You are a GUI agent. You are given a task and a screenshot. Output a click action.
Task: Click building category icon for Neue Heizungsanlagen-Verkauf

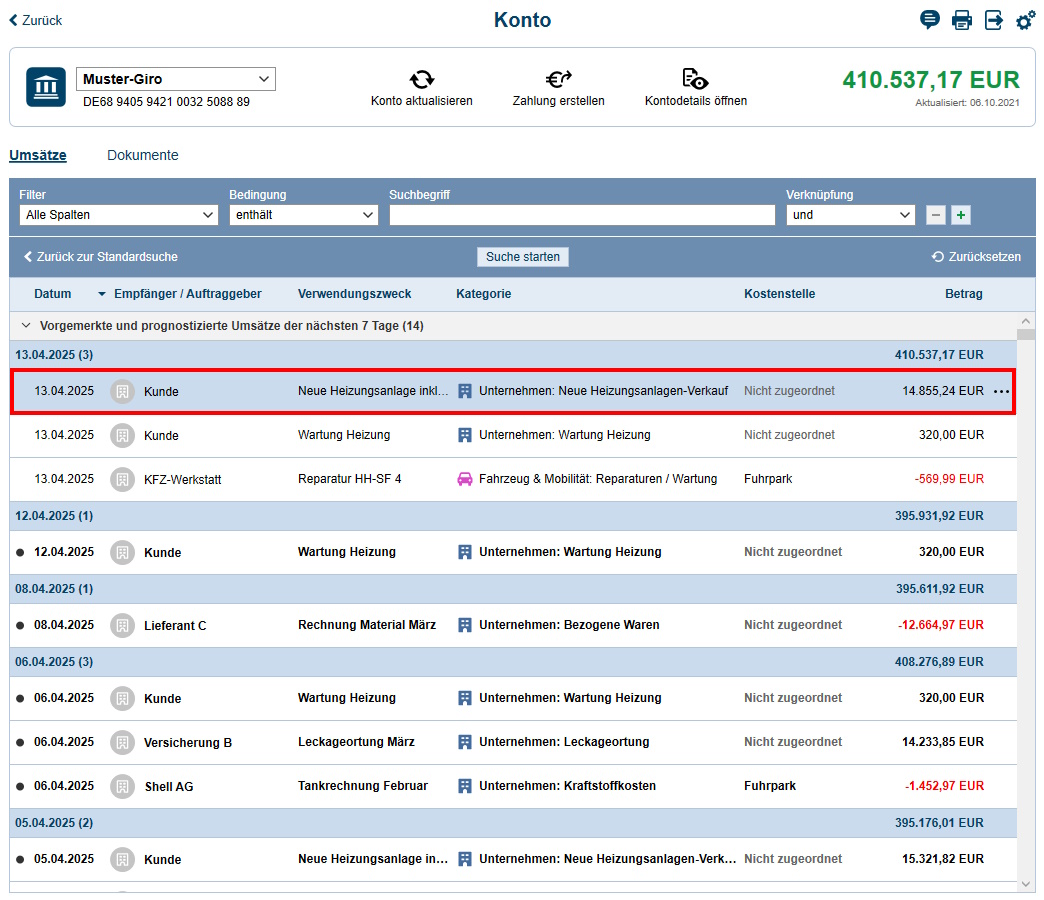[465, 391]
